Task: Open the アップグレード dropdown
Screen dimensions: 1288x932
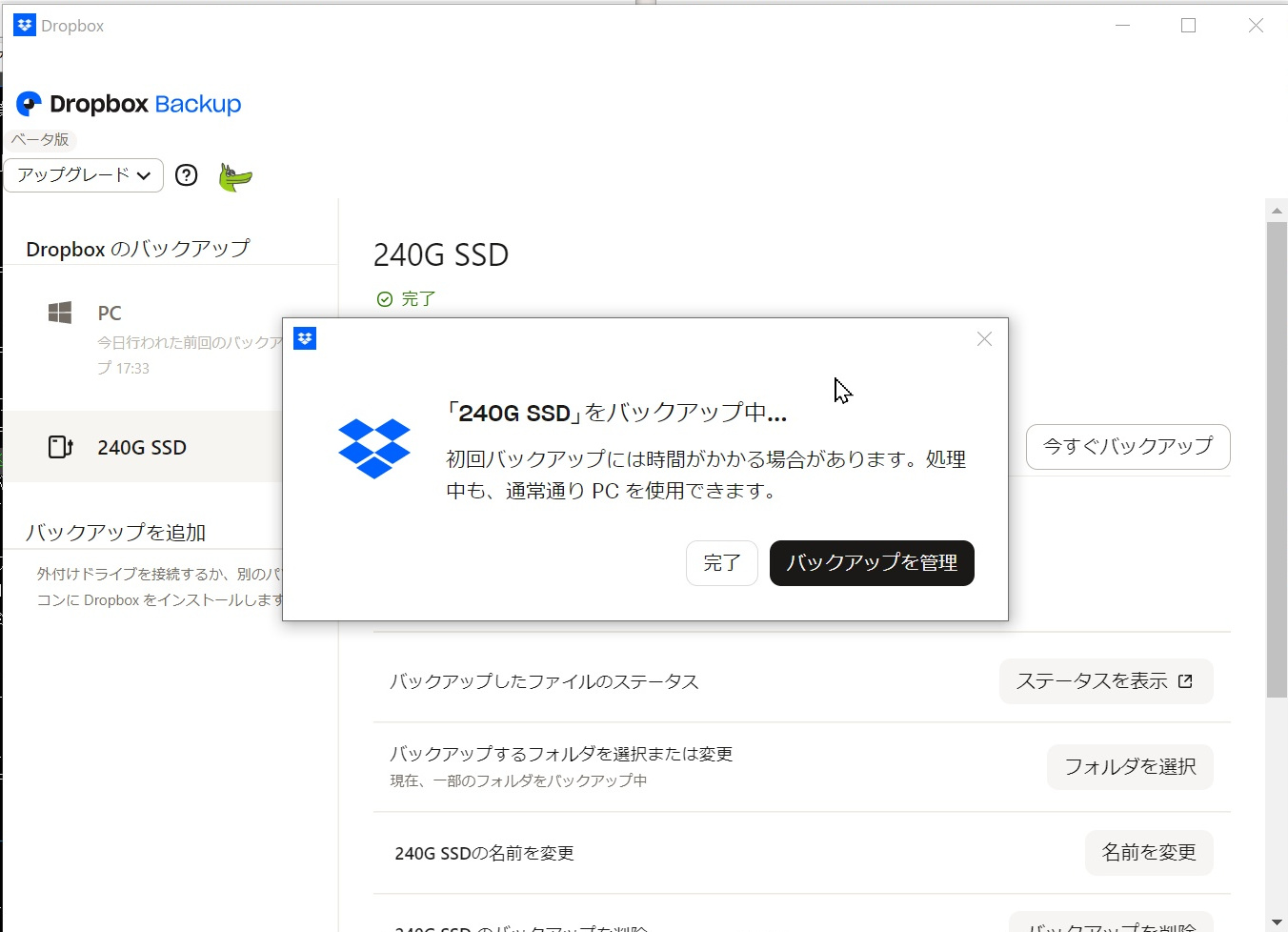Action: click(x=84, y=175)
